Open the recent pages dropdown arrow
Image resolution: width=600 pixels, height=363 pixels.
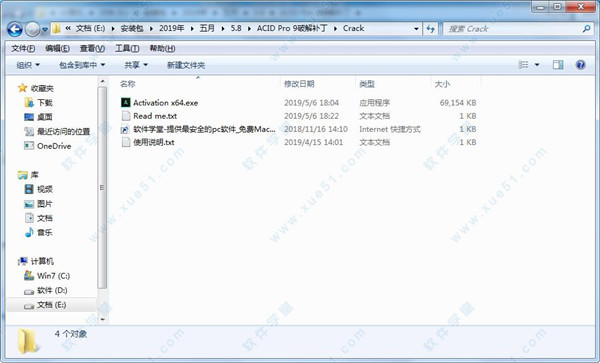[x=45, y=29]
